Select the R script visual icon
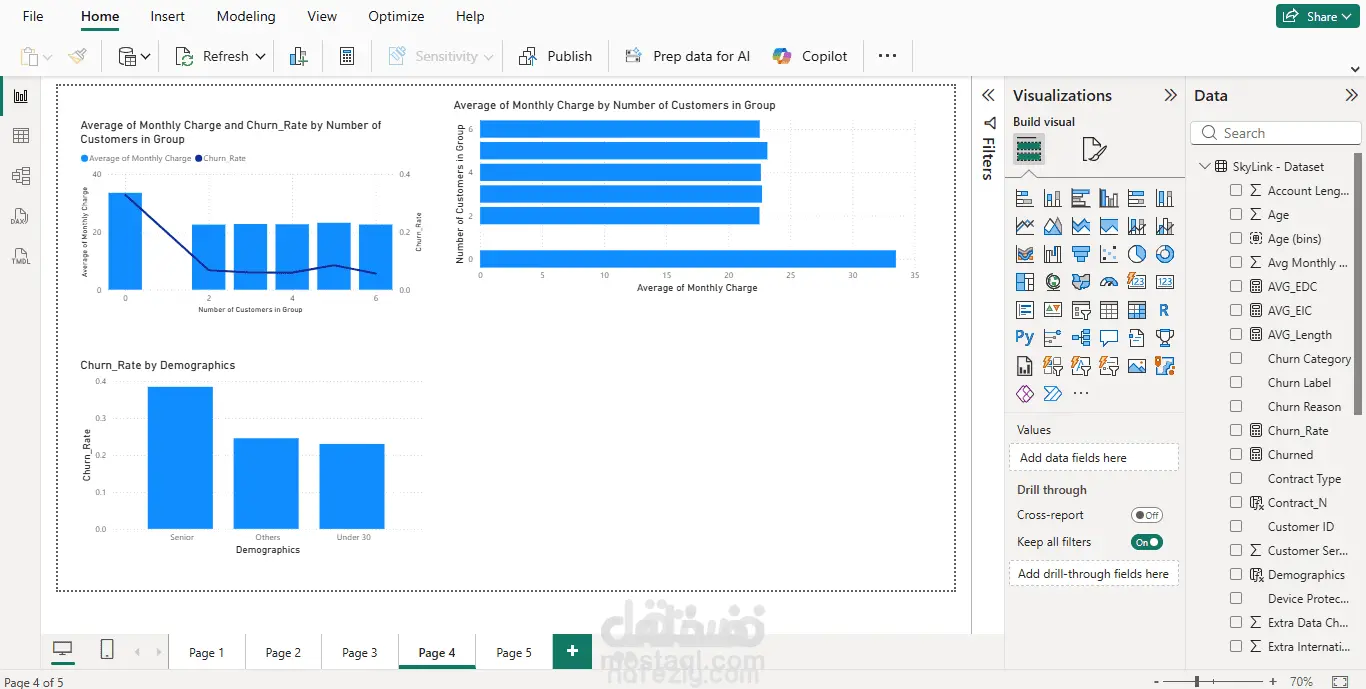This screenshot has height=689, width=1366. click(1164, 310)
